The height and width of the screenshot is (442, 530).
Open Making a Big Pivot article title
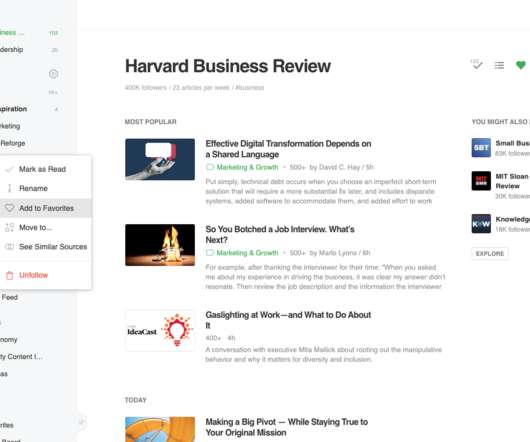[x=287, y=427]
